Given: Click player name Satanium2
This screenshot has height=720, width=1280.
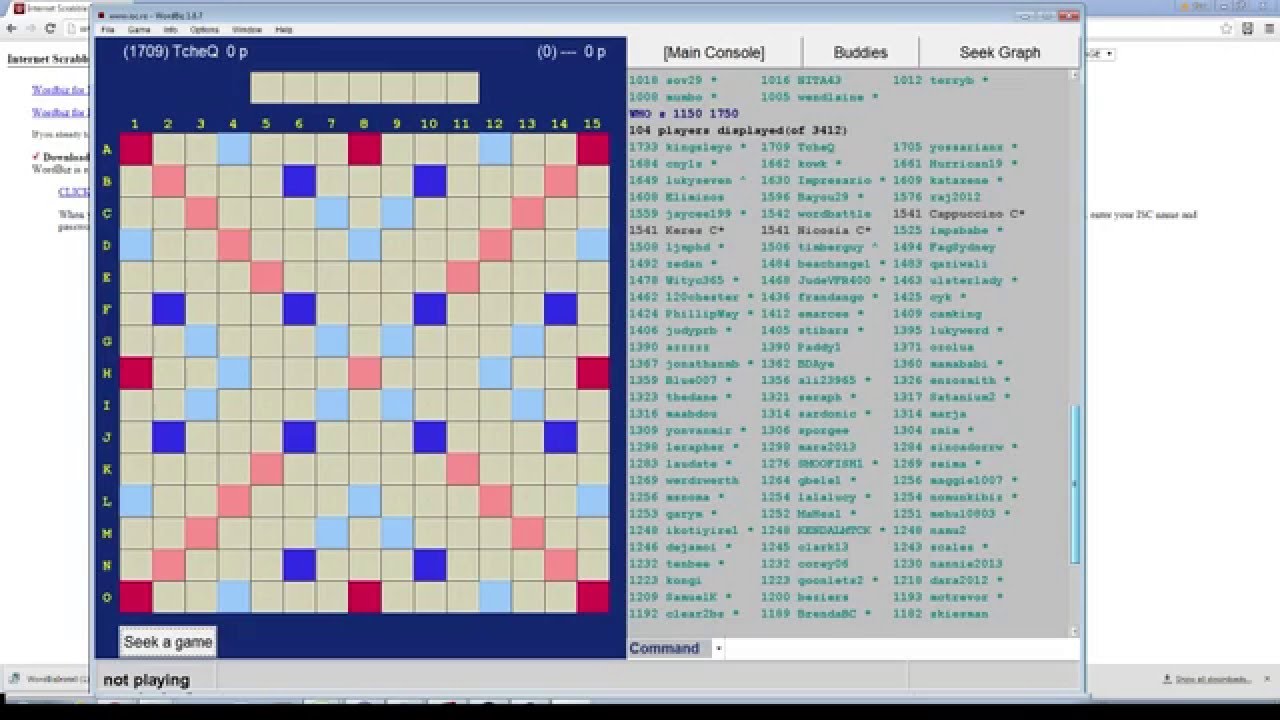Looking at the screenshot, I should coord(964,397).
